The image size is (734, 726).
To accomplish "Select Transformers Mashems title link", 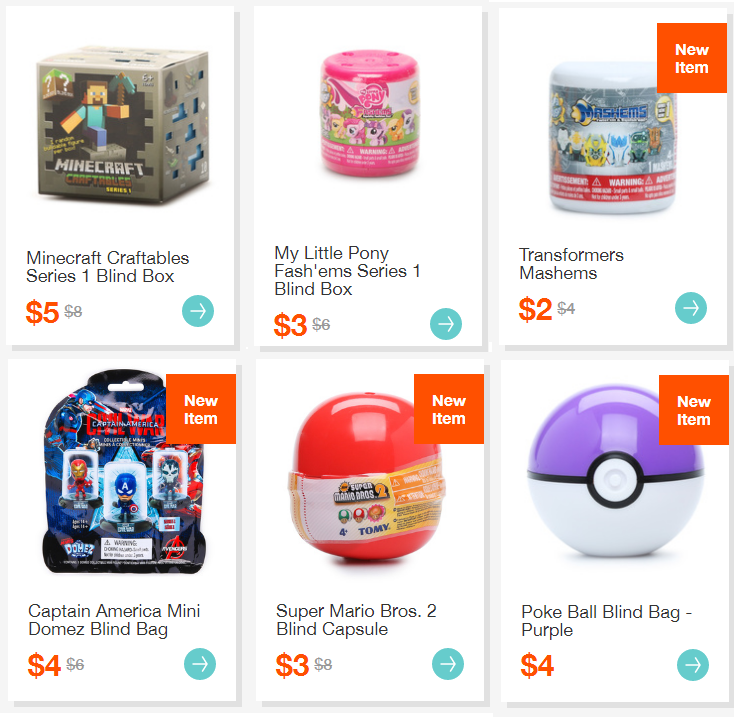I will [571, 264].
